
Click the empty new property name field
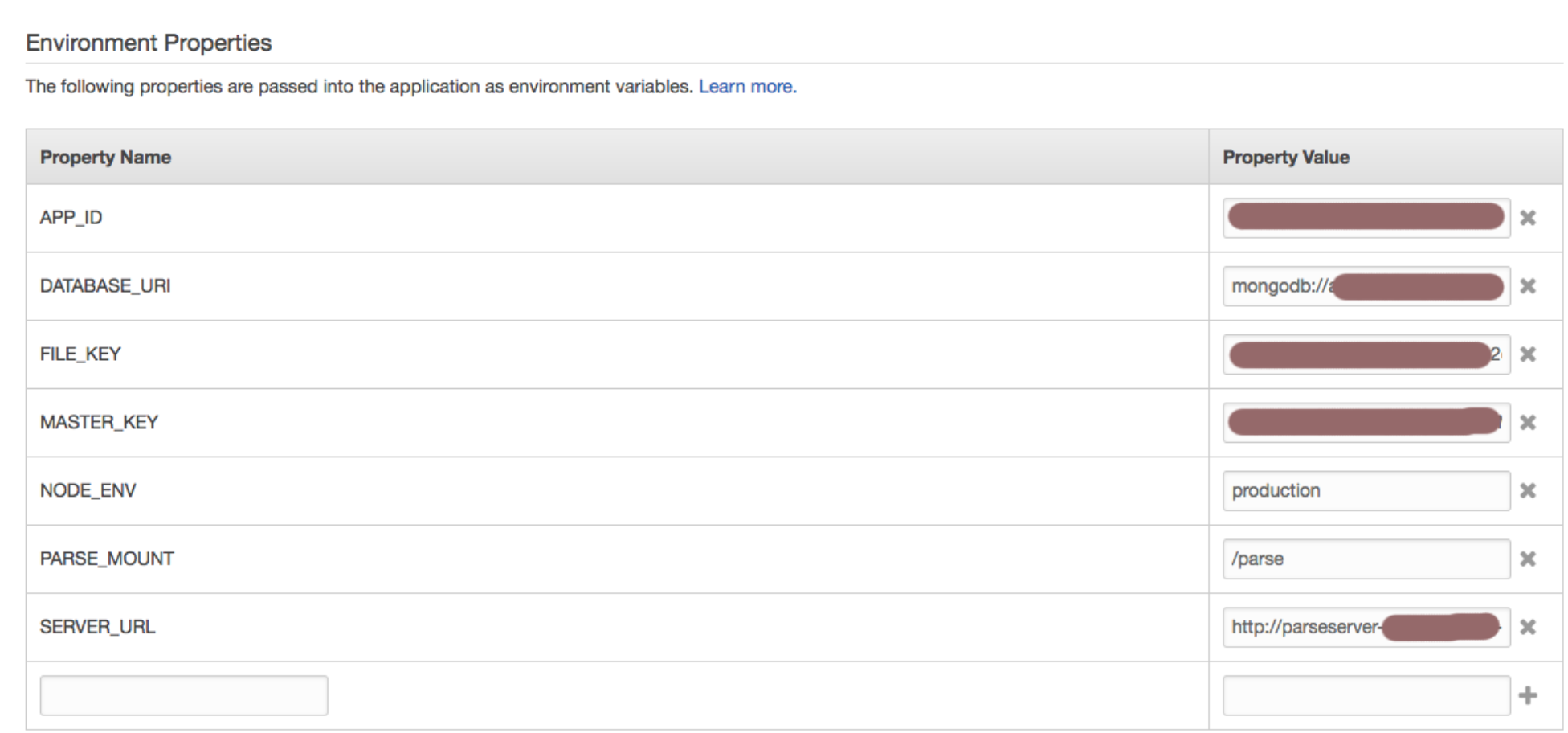click(184, 696)
